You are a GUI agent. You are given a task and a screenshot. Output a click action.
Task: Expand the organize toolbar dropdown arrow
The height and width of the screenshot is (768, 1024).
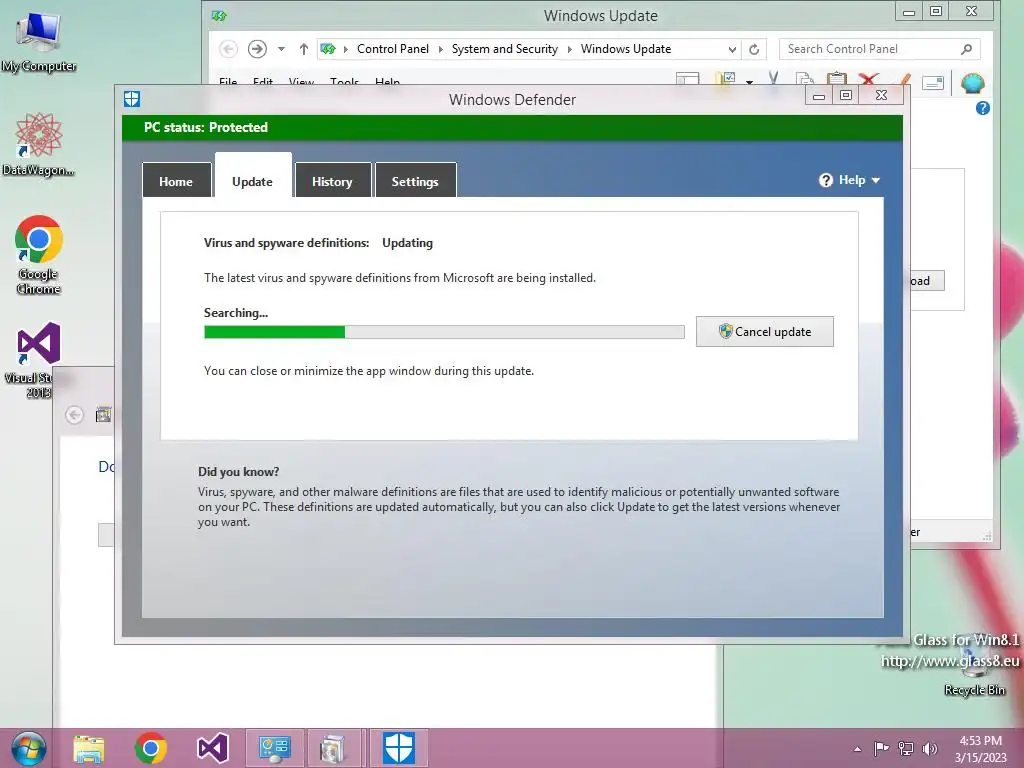[749, 83]
